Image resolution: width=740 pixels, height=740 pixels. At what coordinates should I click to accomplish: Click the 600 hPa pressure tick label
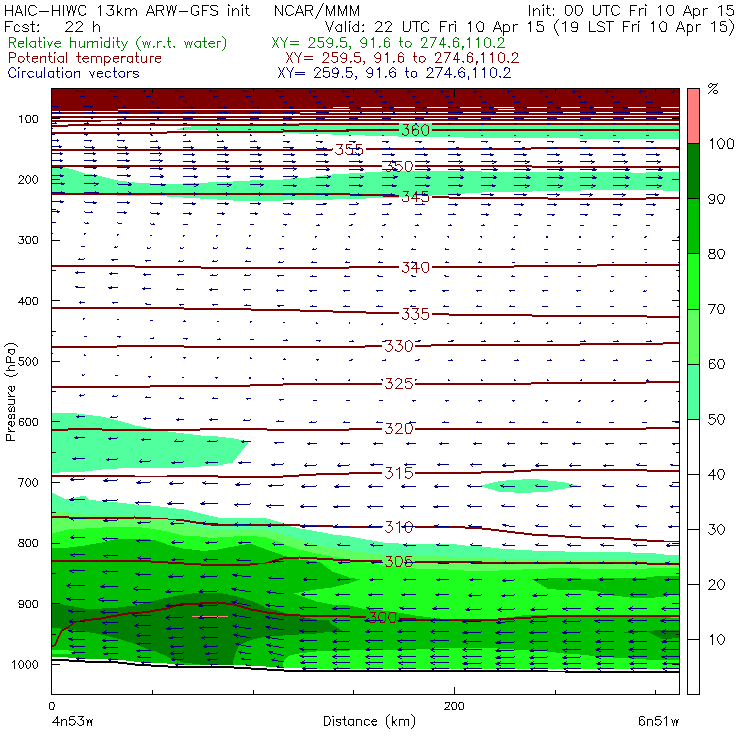[28, 422]
